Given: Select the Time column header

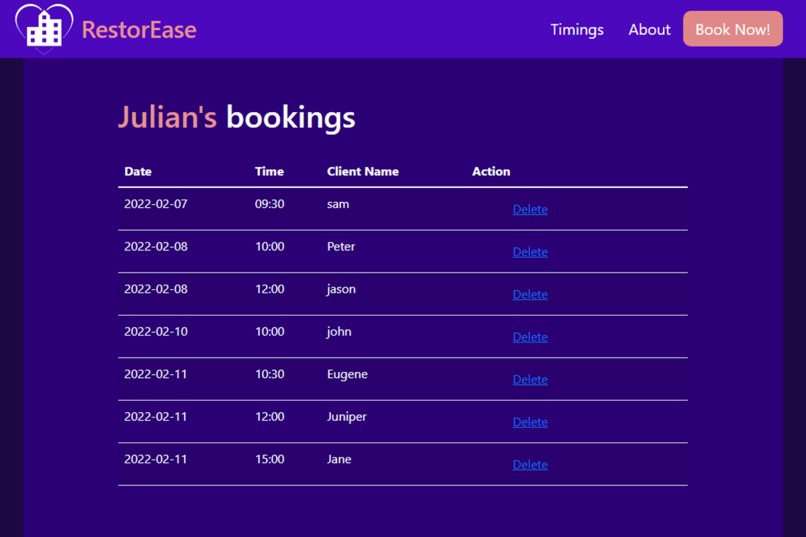Looking at the screenshot, I should click(269, 172).
